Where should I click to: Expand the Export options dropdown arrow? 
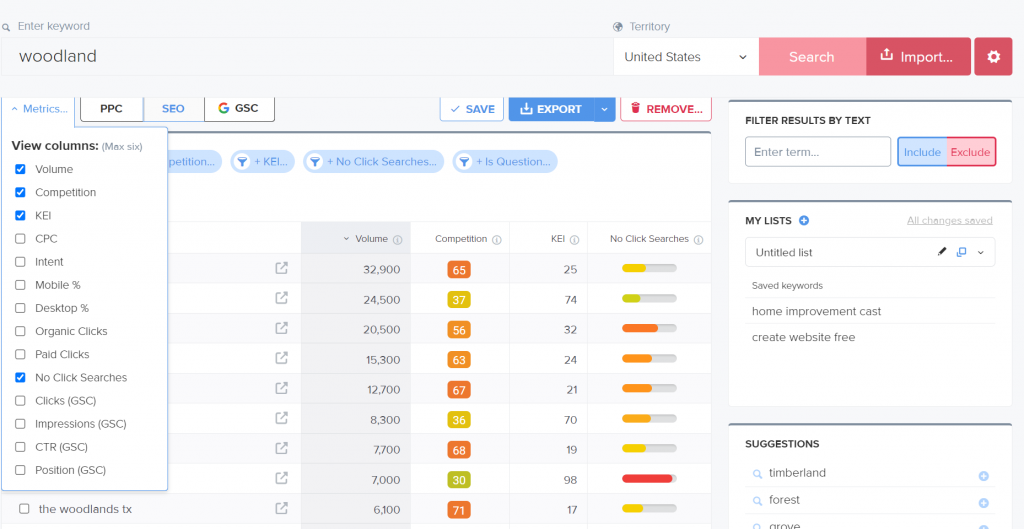(604, 109)
